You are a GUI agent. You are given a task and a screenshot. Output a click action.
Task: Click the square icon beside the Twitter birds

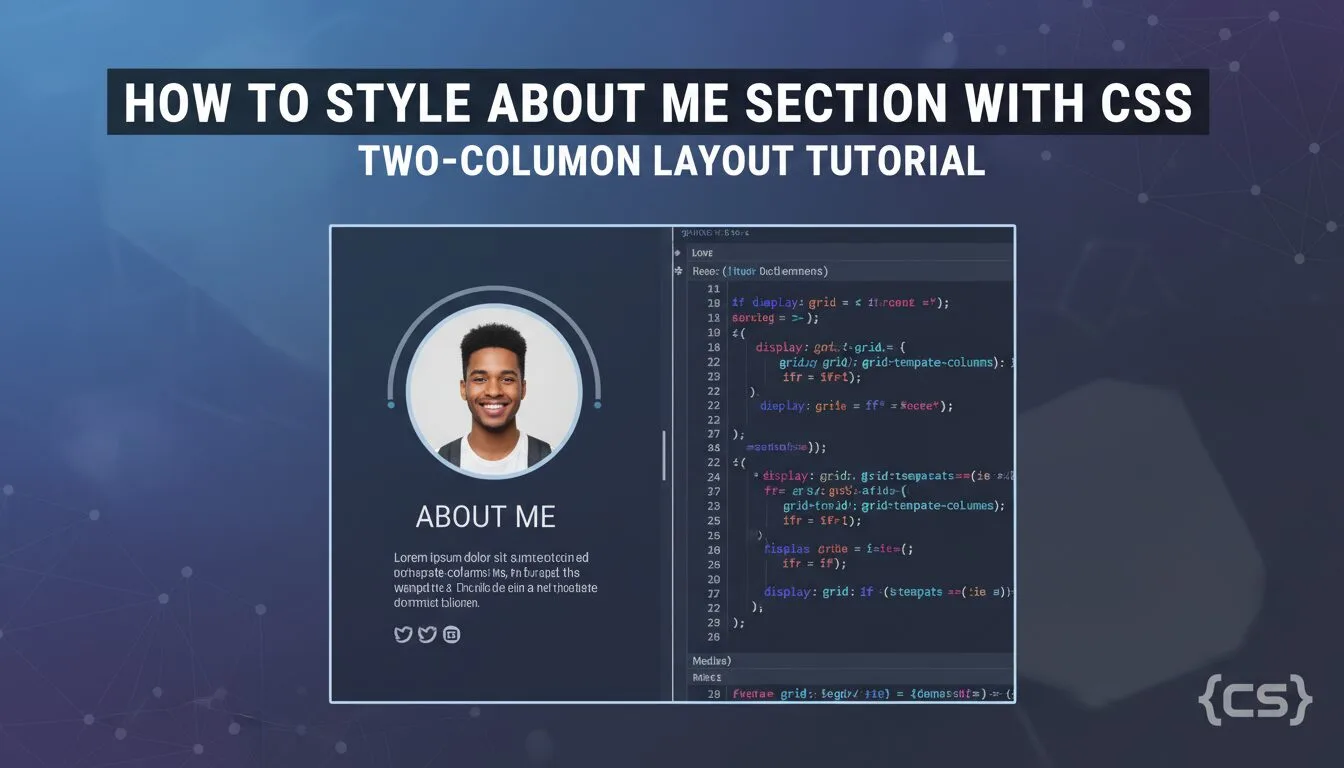click(x=451, y=634)
